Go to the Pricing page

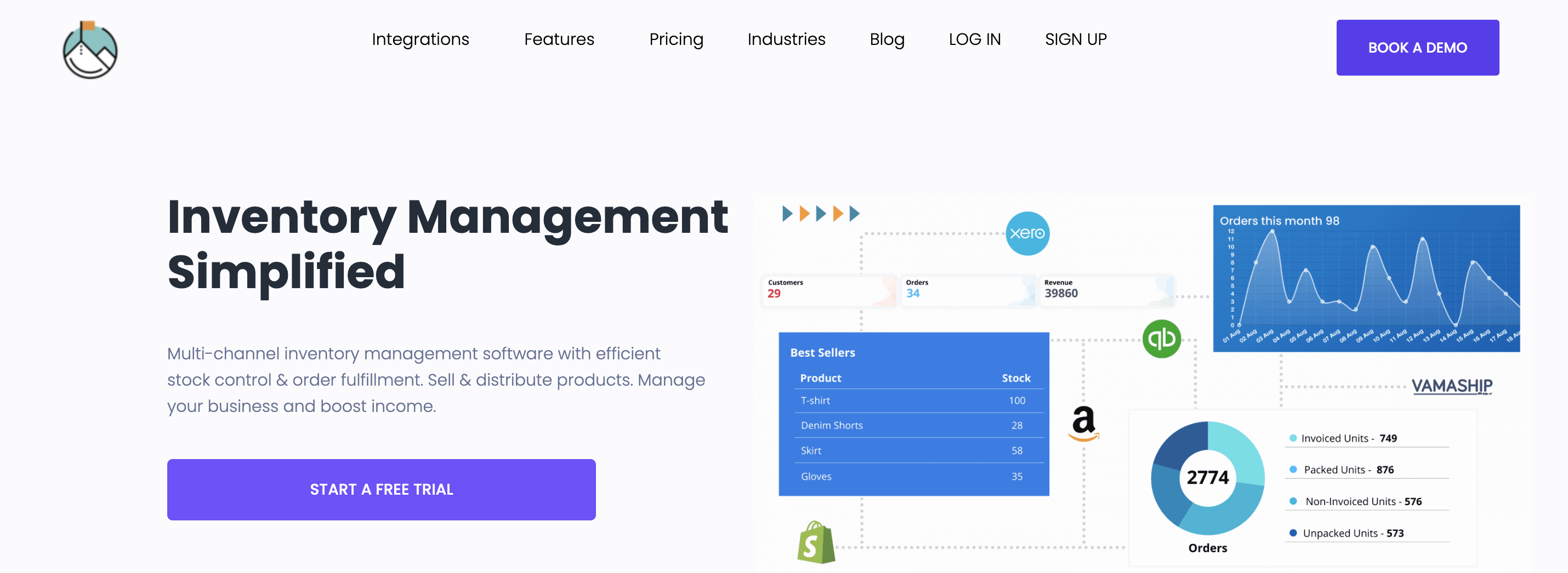point(675,39)
